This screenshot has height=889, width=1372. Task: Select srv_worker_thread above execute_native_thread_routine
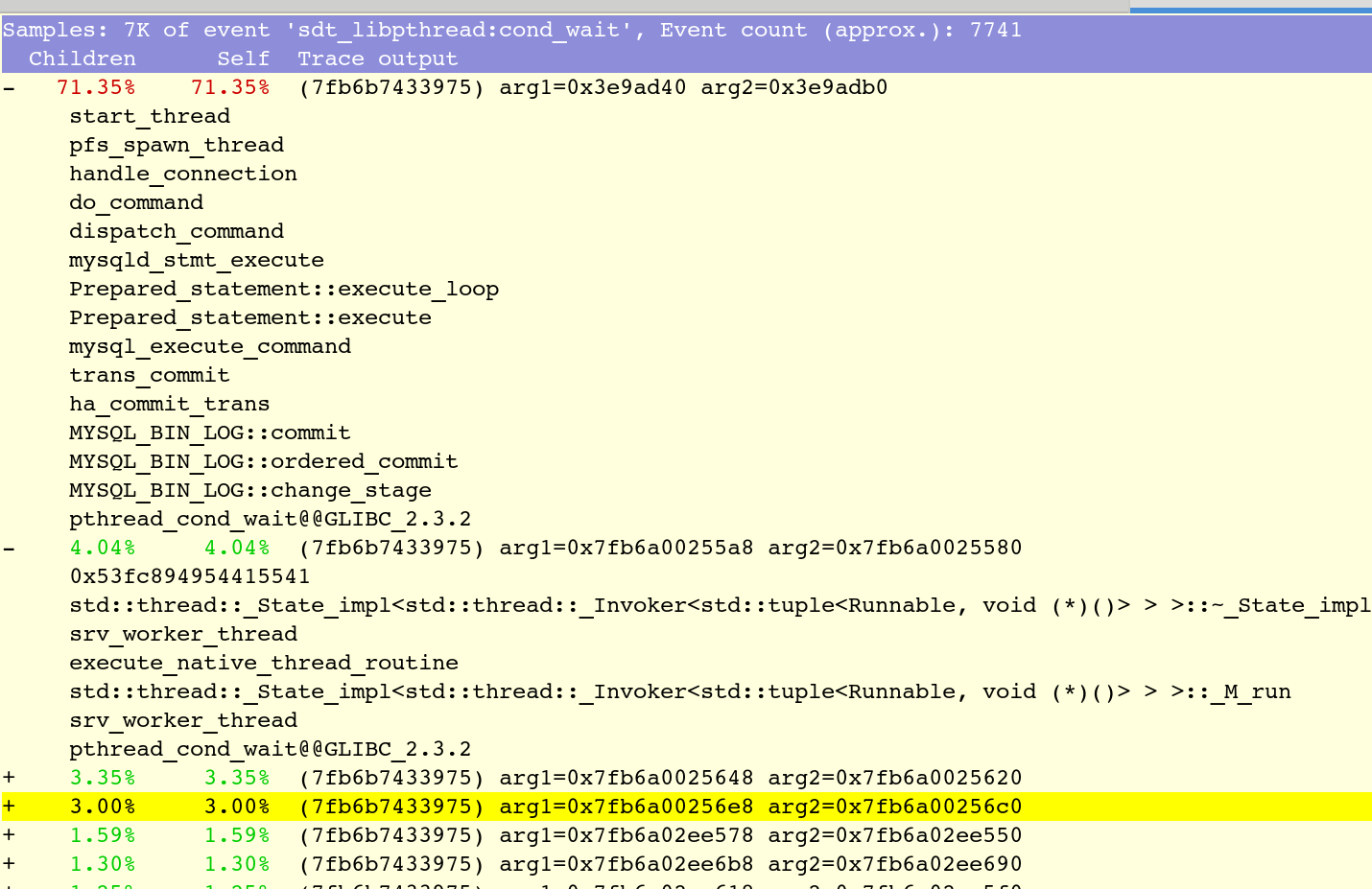point(183,634)
